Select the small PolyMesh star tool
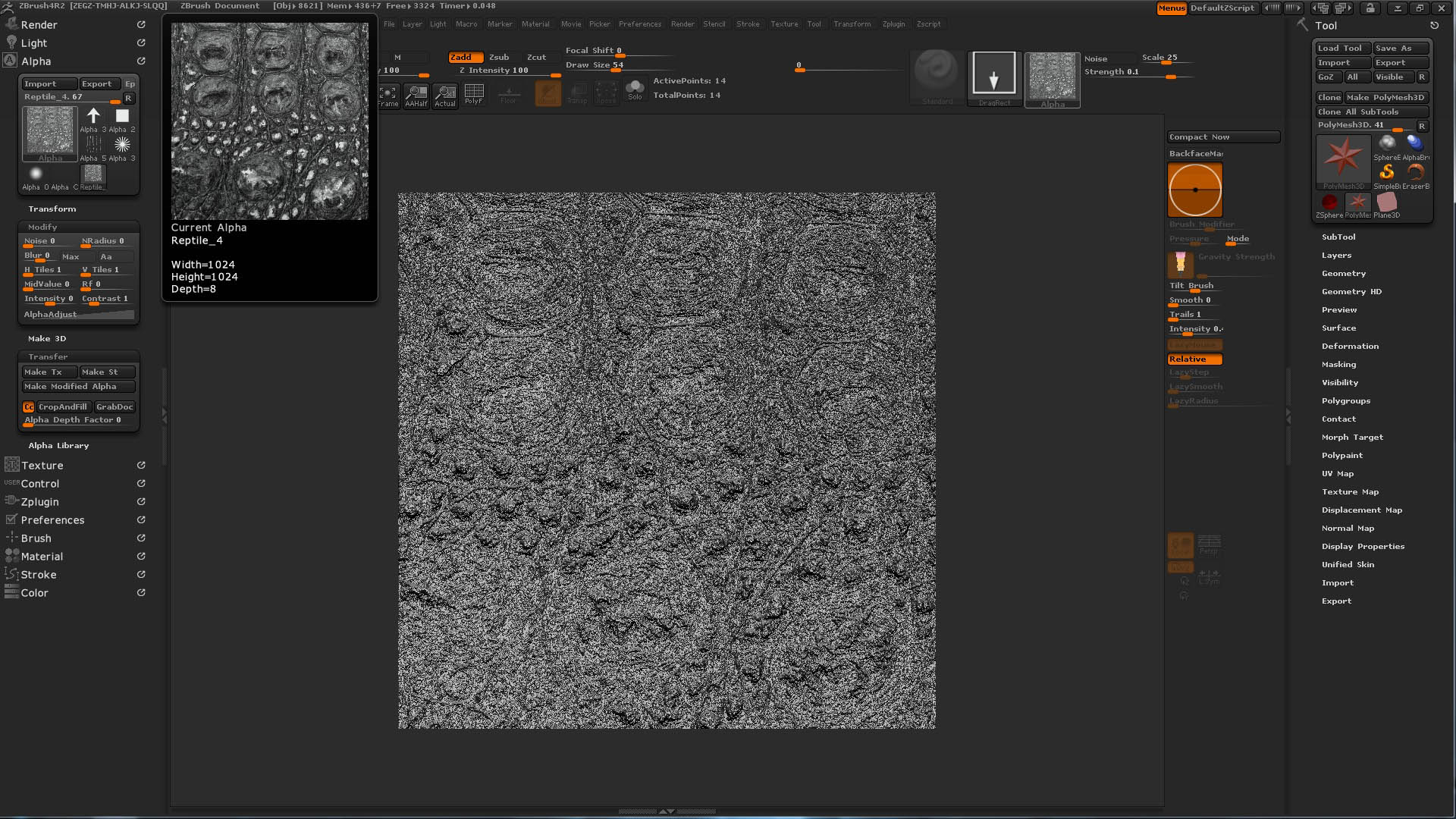This screenshot has height=819, width=1456. (1357, 205)
